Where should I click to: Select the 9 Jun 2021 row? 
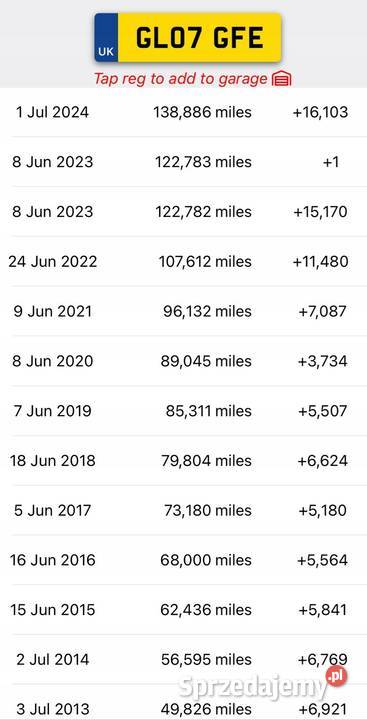tap(183, 311)
